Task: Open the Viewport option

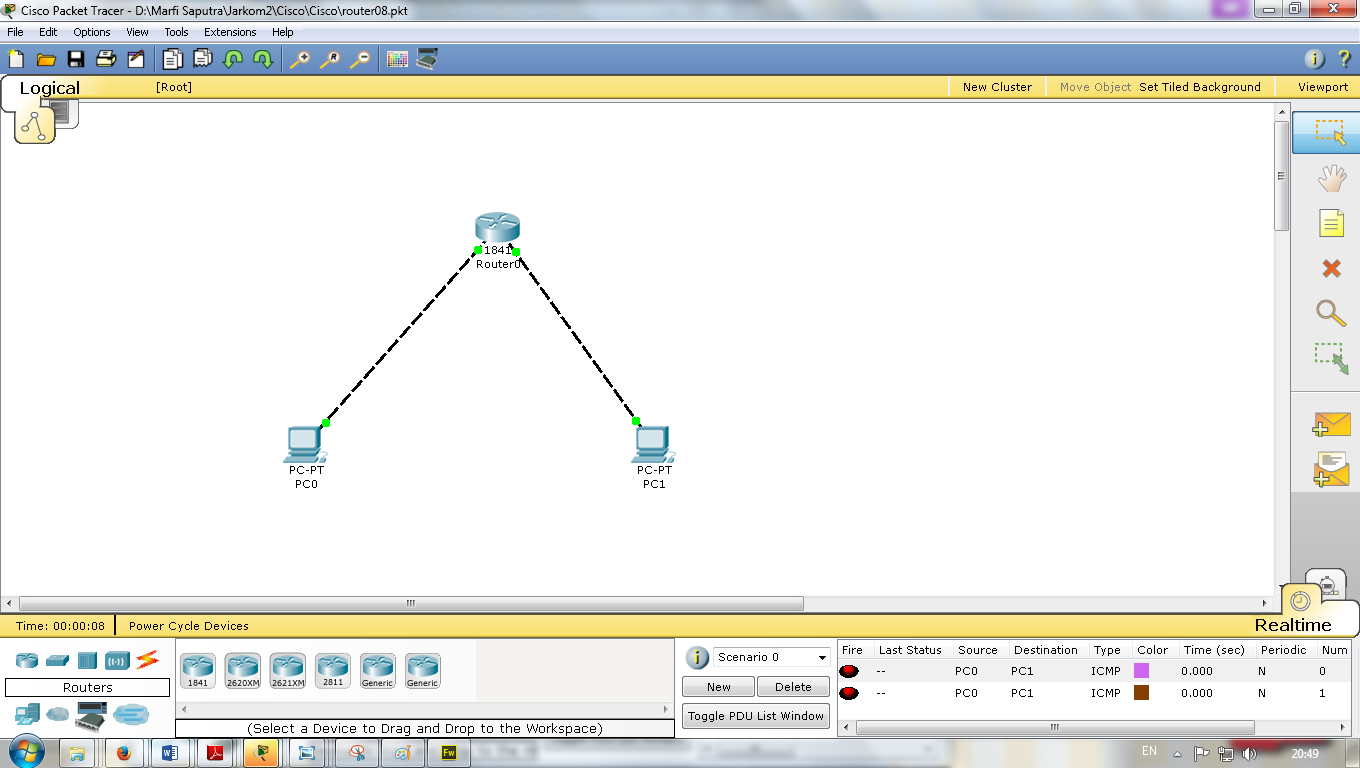Action: point(1323,87)
